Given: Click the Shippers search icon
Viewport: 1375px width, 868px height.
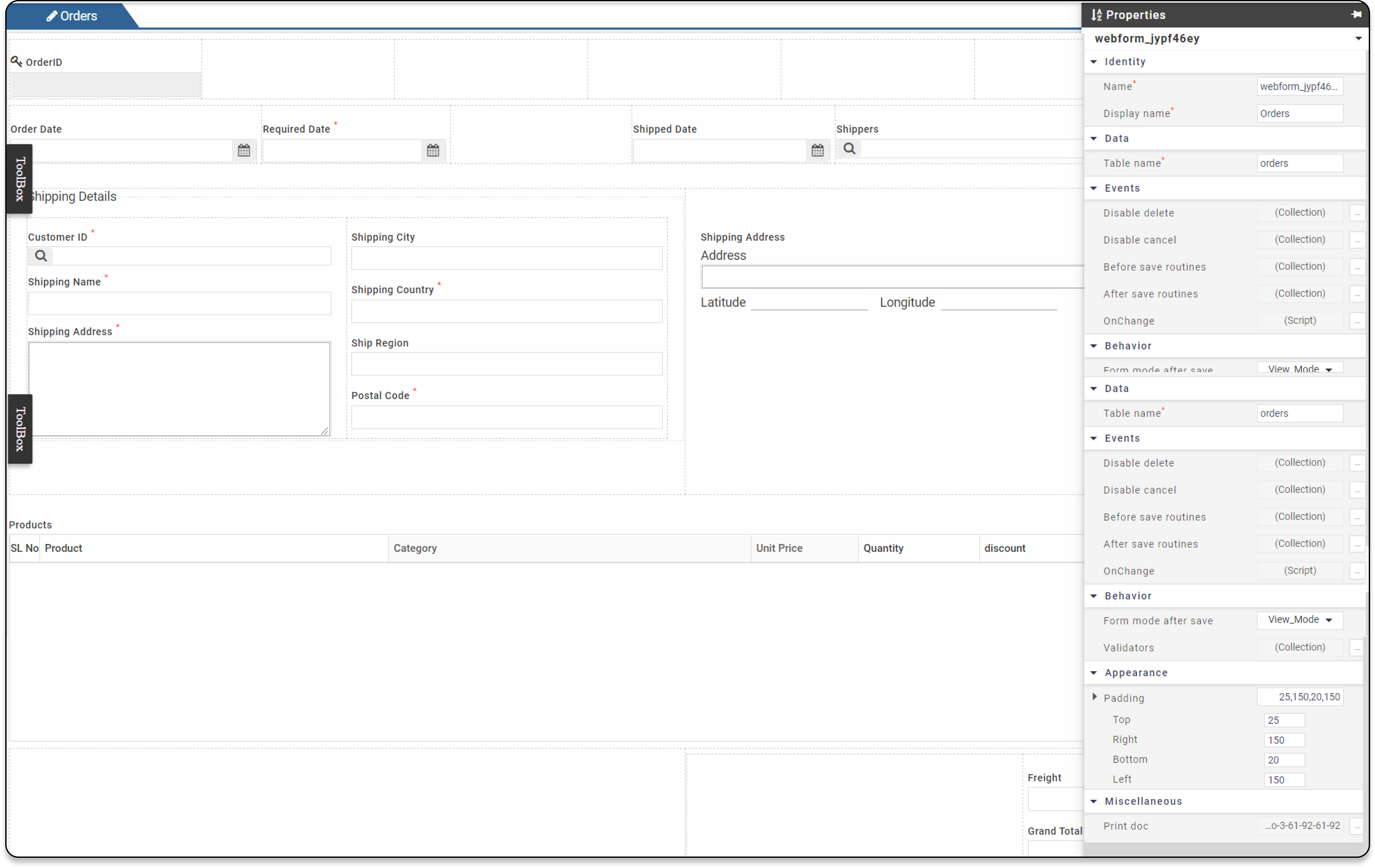Looking at the screenshot, I should (849, 148).
